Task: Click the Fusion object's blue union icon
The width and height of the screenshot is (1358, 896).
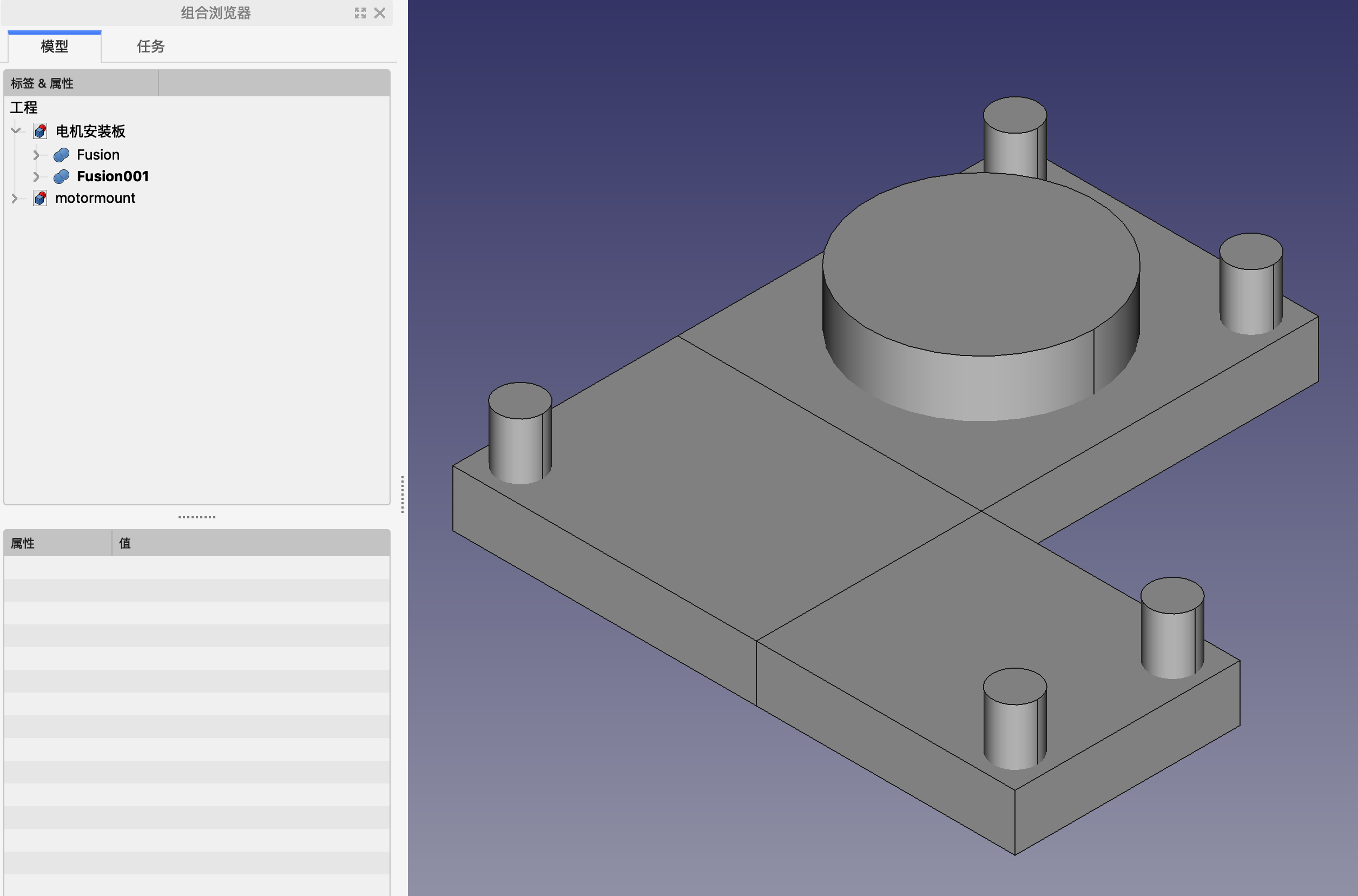Action: (x=61, y=155)
